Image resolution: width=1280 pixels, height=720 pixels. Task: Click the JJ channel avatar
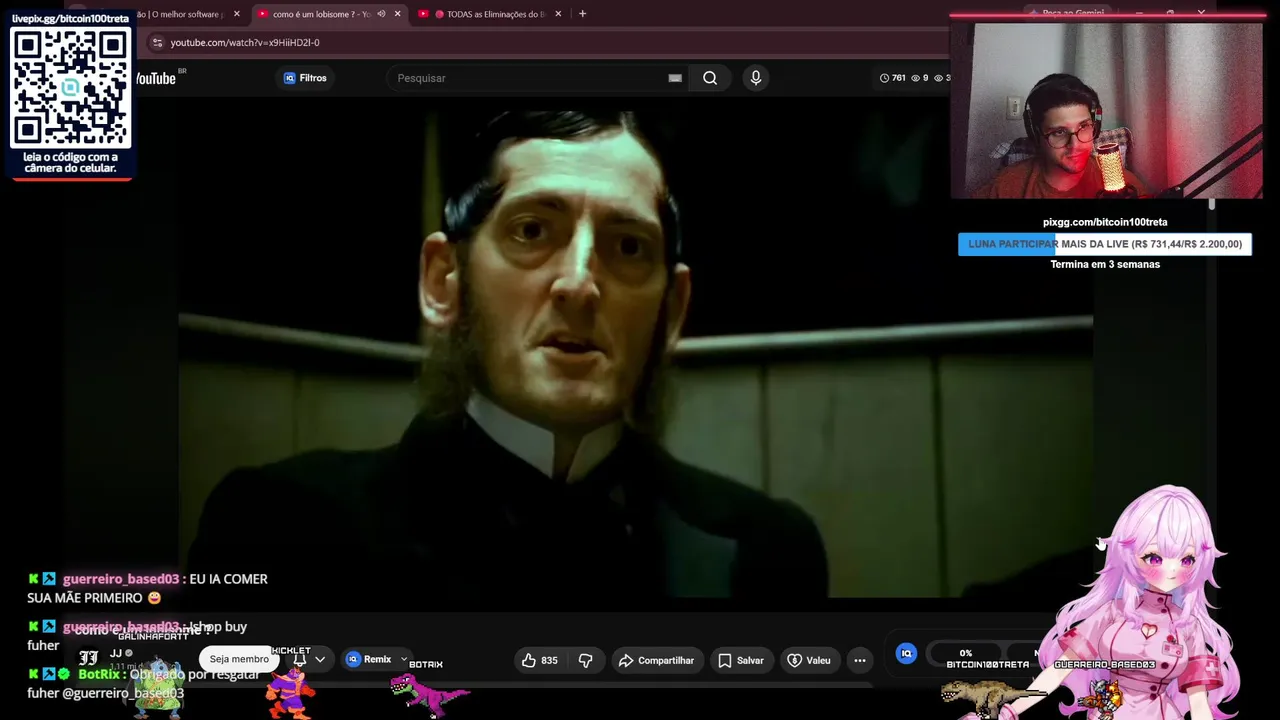[89, 657]
